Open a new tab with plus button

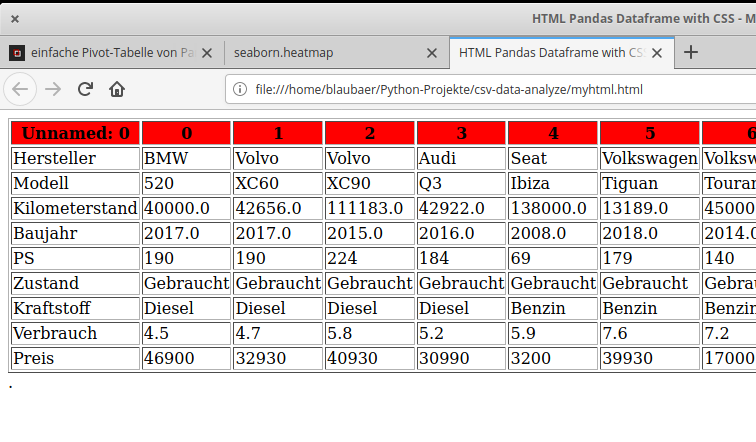coord(691,52)
